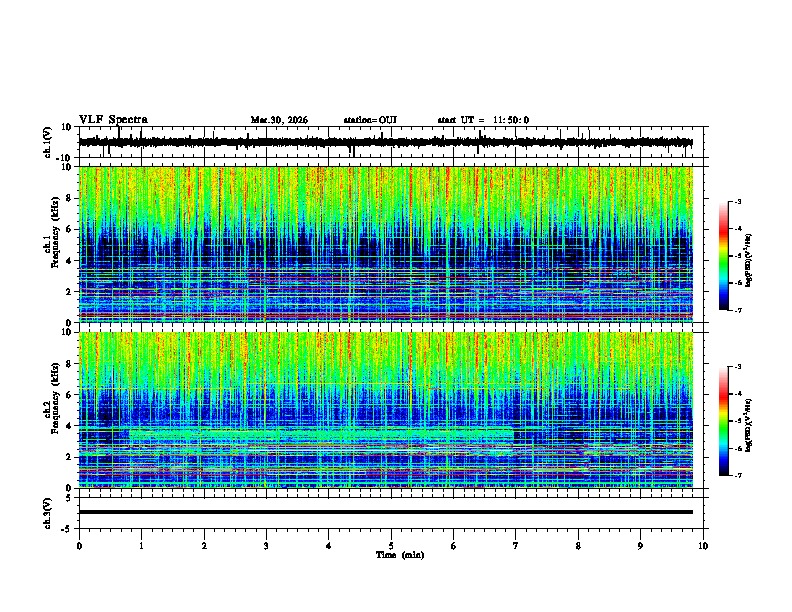The image size is (792, 612).
Task: Click time axis tick label "7"
Action: tap(516, 546)
